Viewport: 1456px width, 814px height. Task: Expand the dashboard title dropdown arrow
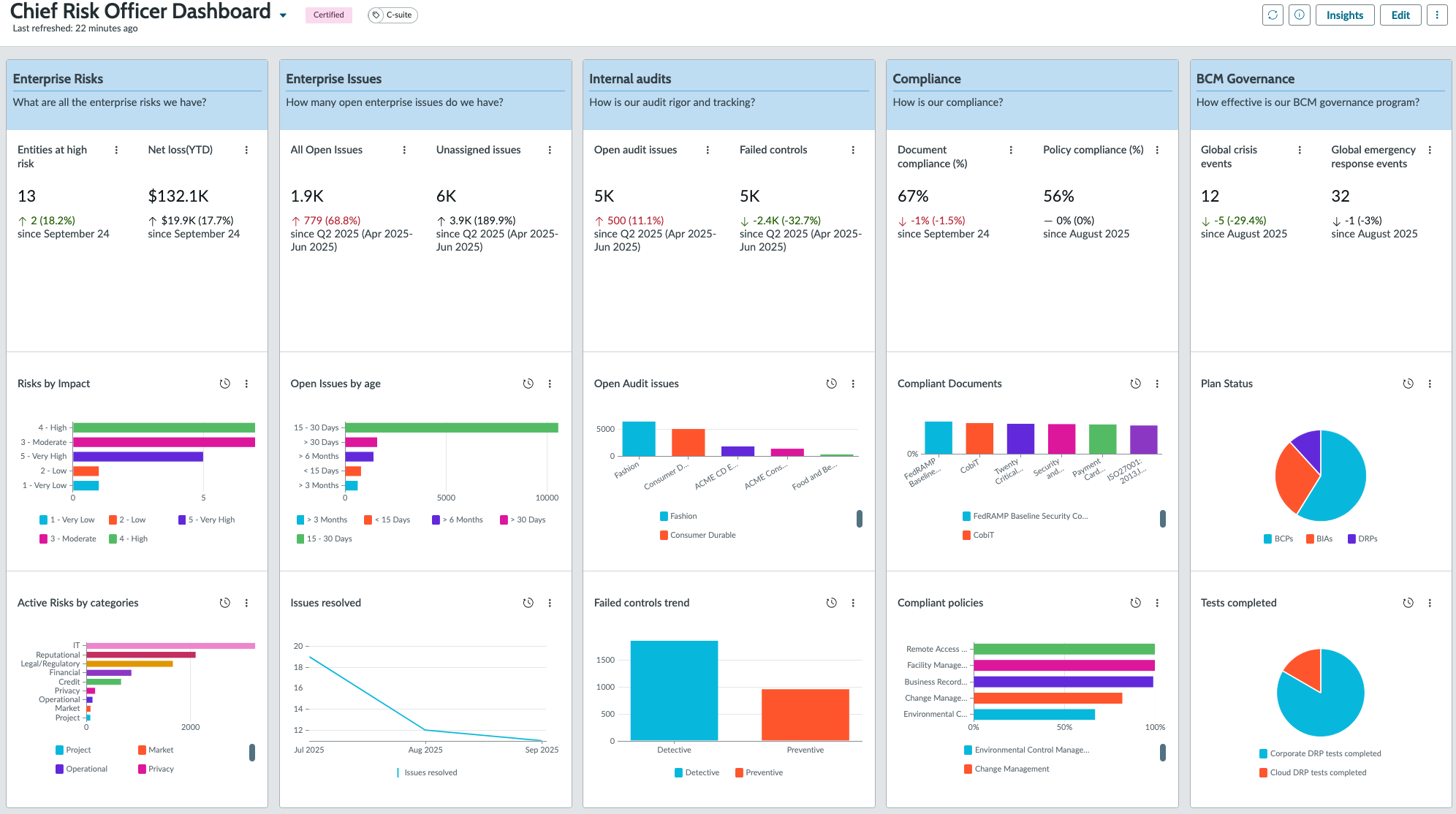283,15
